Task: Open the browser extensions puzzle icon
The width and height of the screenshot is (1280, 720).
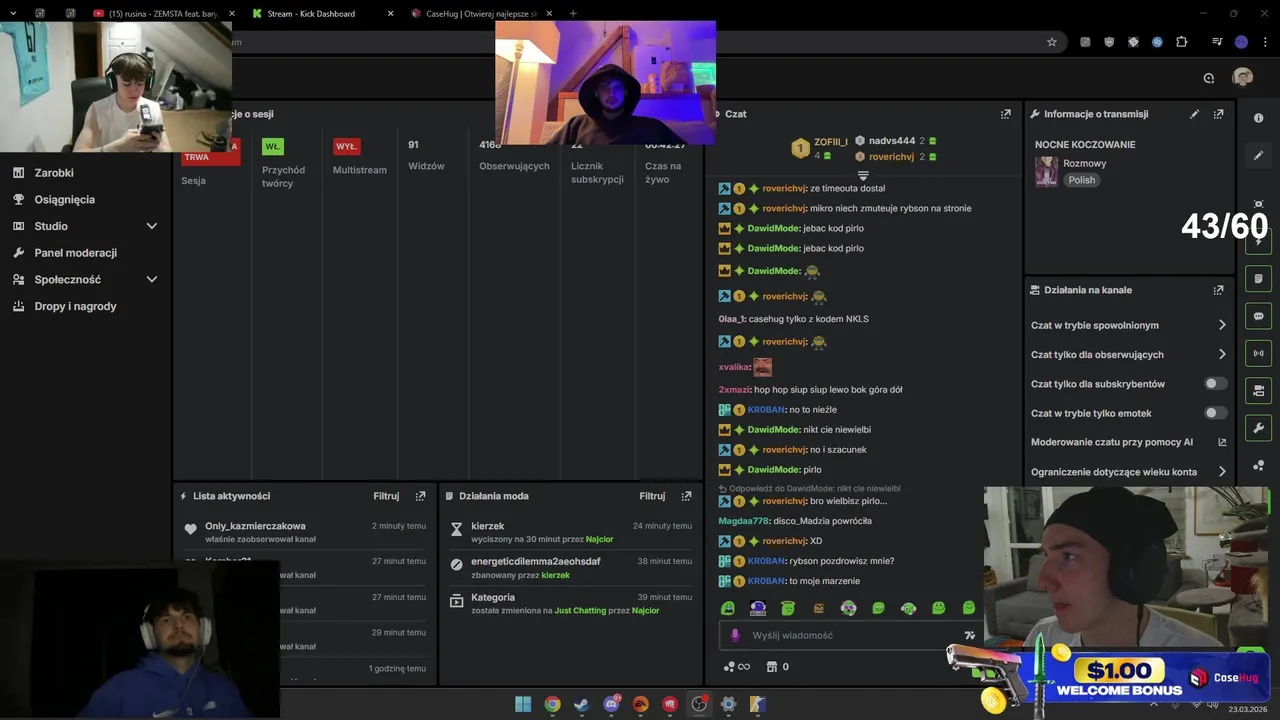Action: [1182, 42]
